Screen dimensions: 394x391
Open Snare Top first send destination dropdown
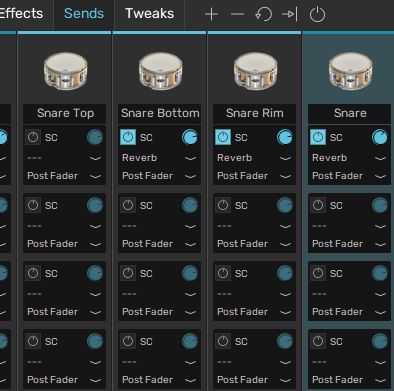64,158
